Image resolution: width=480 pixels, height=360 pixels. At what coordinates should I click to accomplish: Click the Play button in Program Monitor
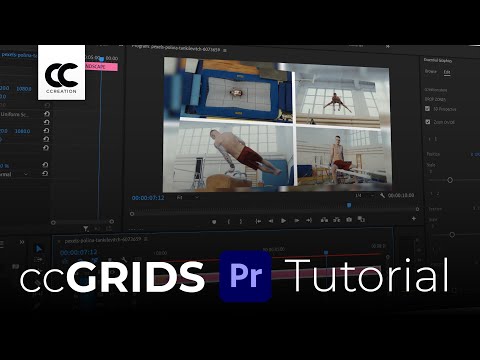(283, 221)
